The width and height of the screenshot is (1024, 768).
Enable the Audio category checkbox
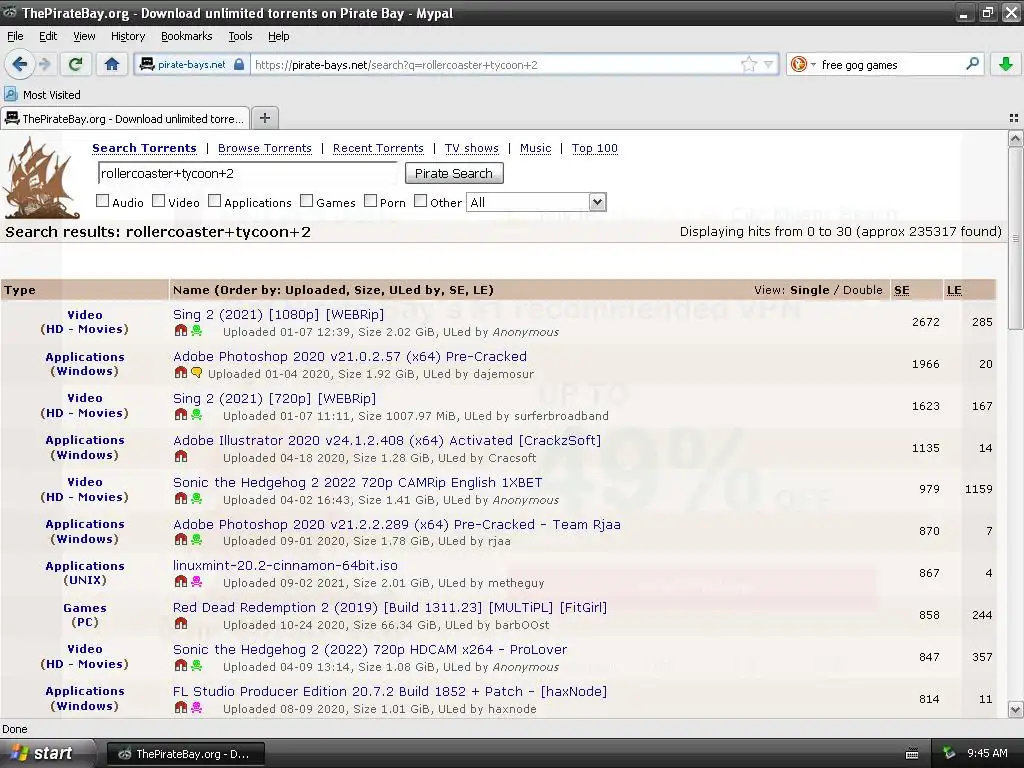(103, 201)
